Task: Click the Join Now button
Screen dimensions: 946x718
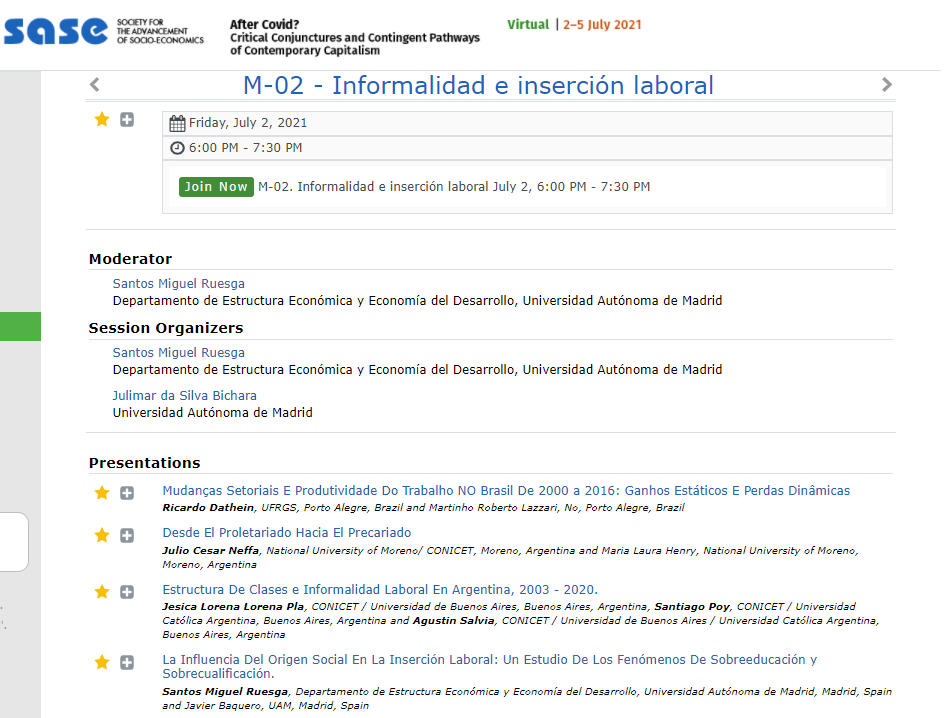Action: [216, 187]
